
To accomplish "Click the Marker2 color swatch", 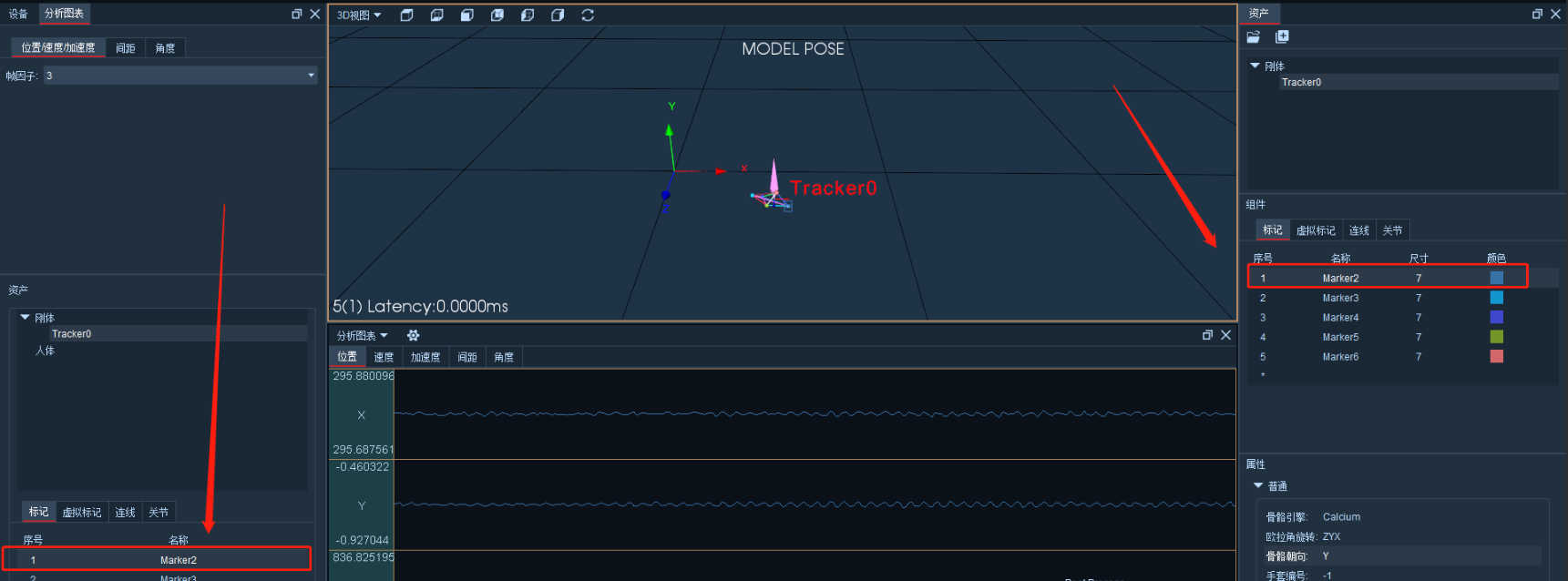I will (1496, 278).
